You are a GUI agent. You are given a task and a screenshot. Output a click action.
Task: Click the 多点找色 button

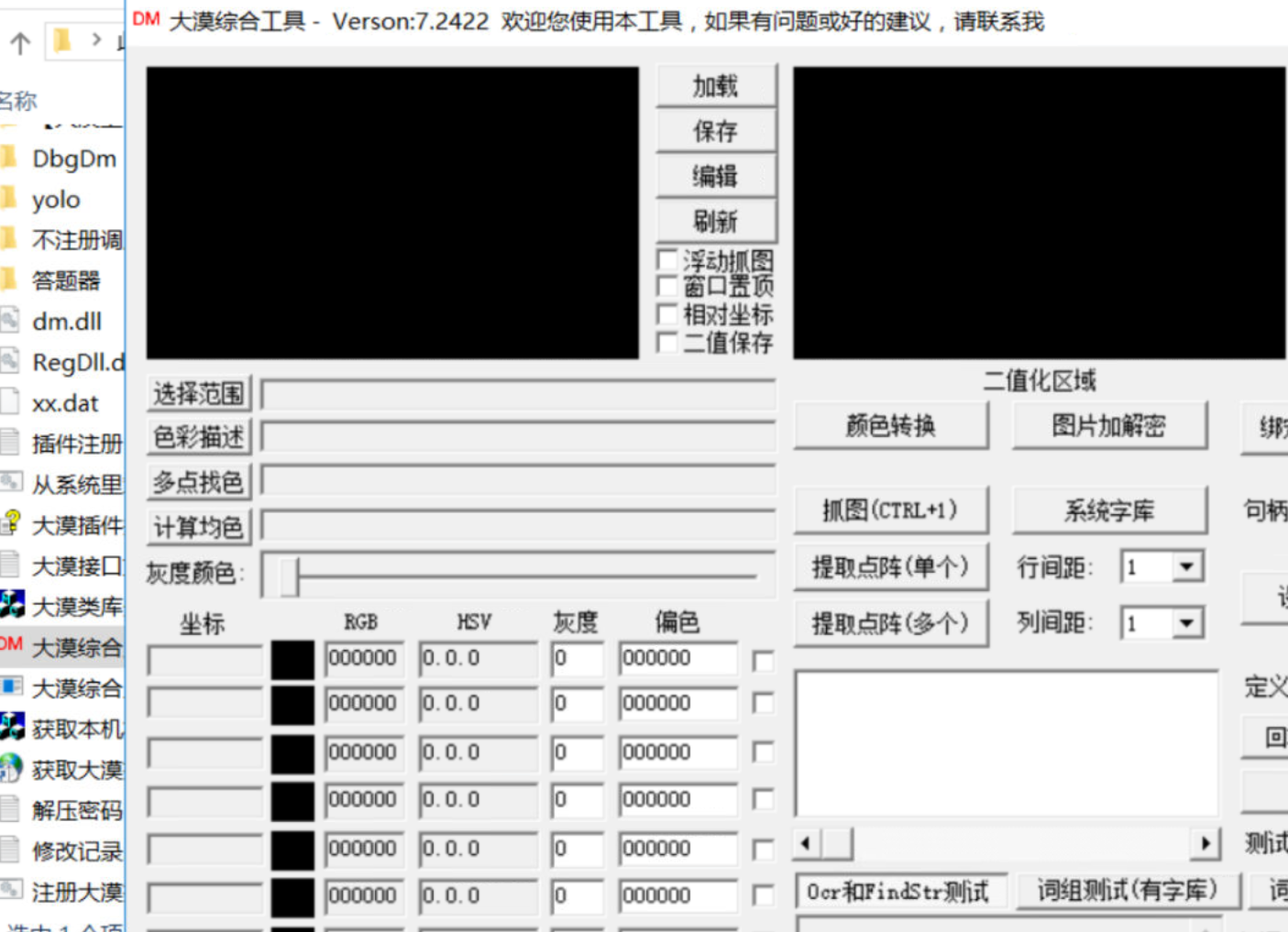click(x=199, y=482)
